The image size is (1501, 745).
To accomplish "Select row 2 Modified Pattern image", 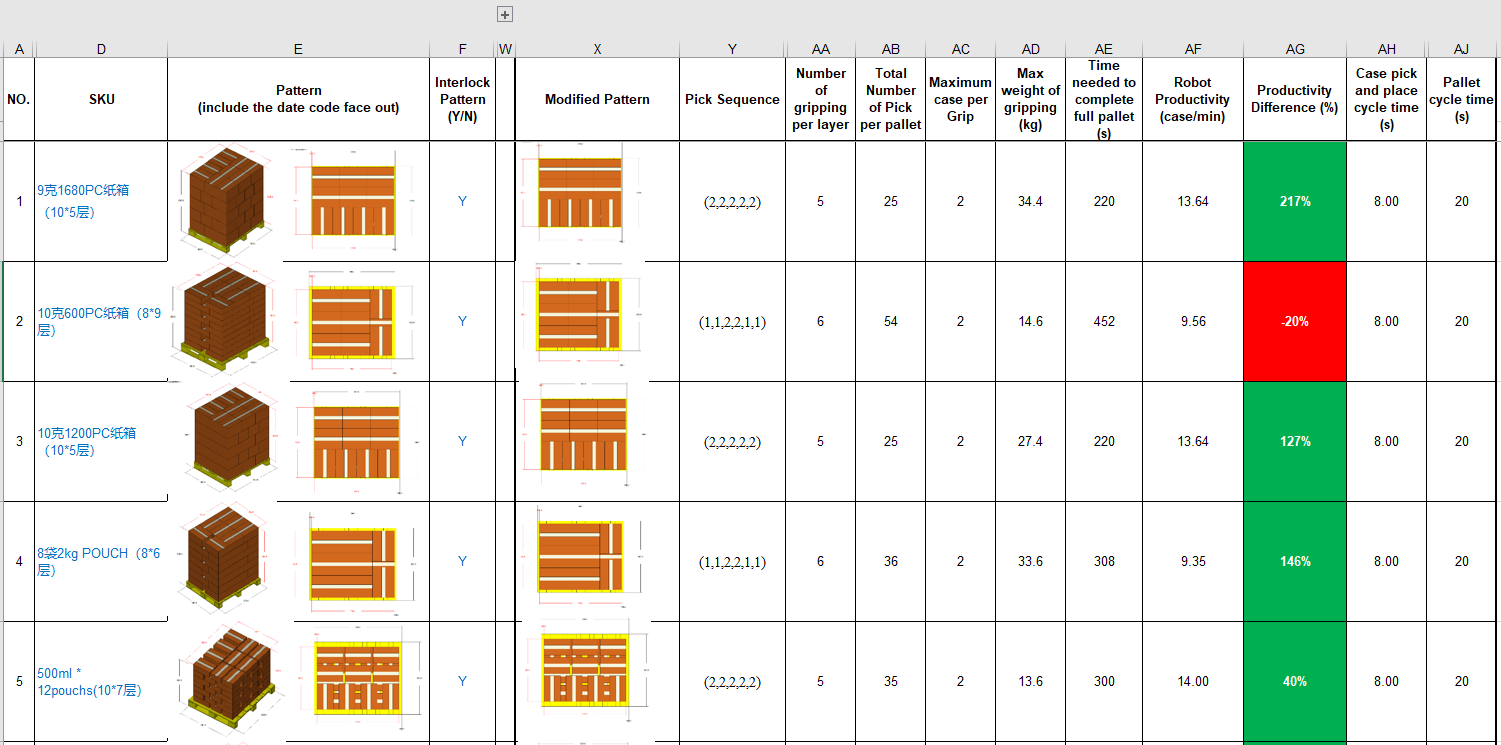I will point(580,315).
